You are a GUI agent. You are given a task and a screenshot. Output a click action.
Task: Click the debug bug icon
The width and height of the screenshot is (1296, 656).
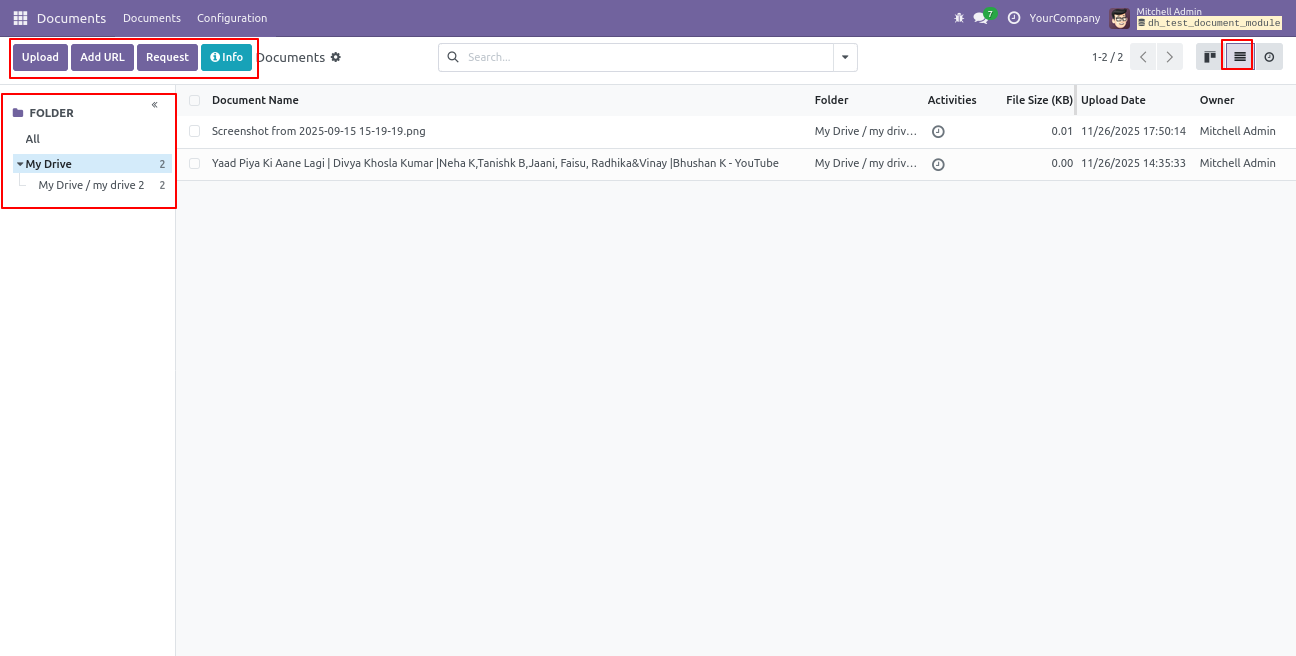point(959,18)
